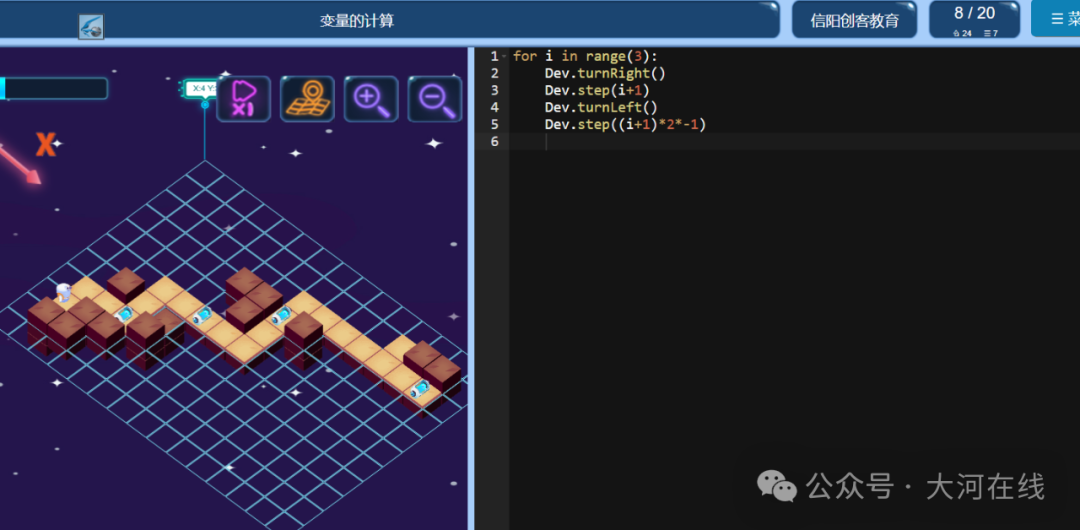
Task: Click the avatar icon in title bar
Action: pos(91,27)
